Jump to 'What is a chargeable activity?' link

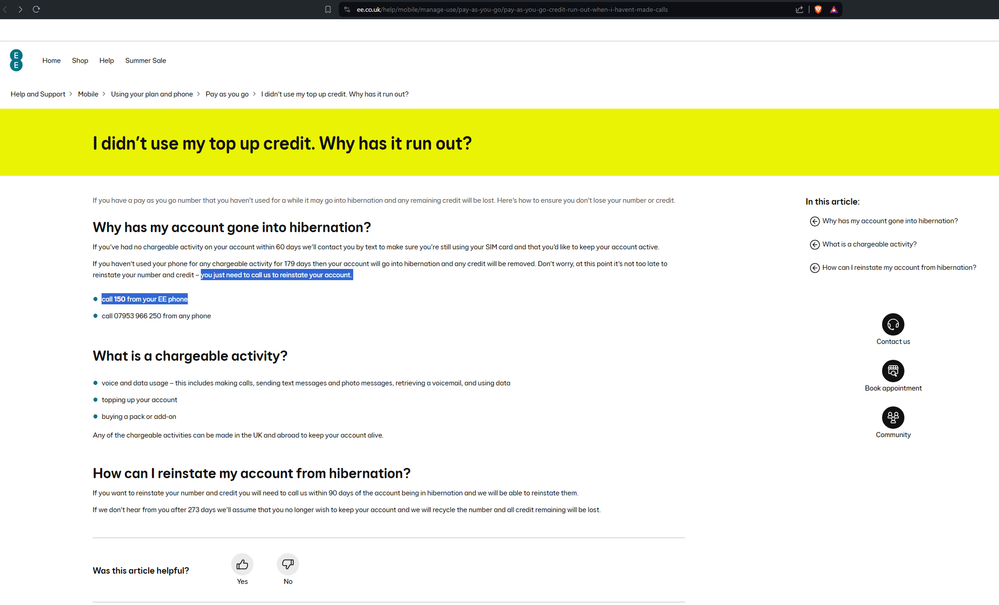pos(869,244)
